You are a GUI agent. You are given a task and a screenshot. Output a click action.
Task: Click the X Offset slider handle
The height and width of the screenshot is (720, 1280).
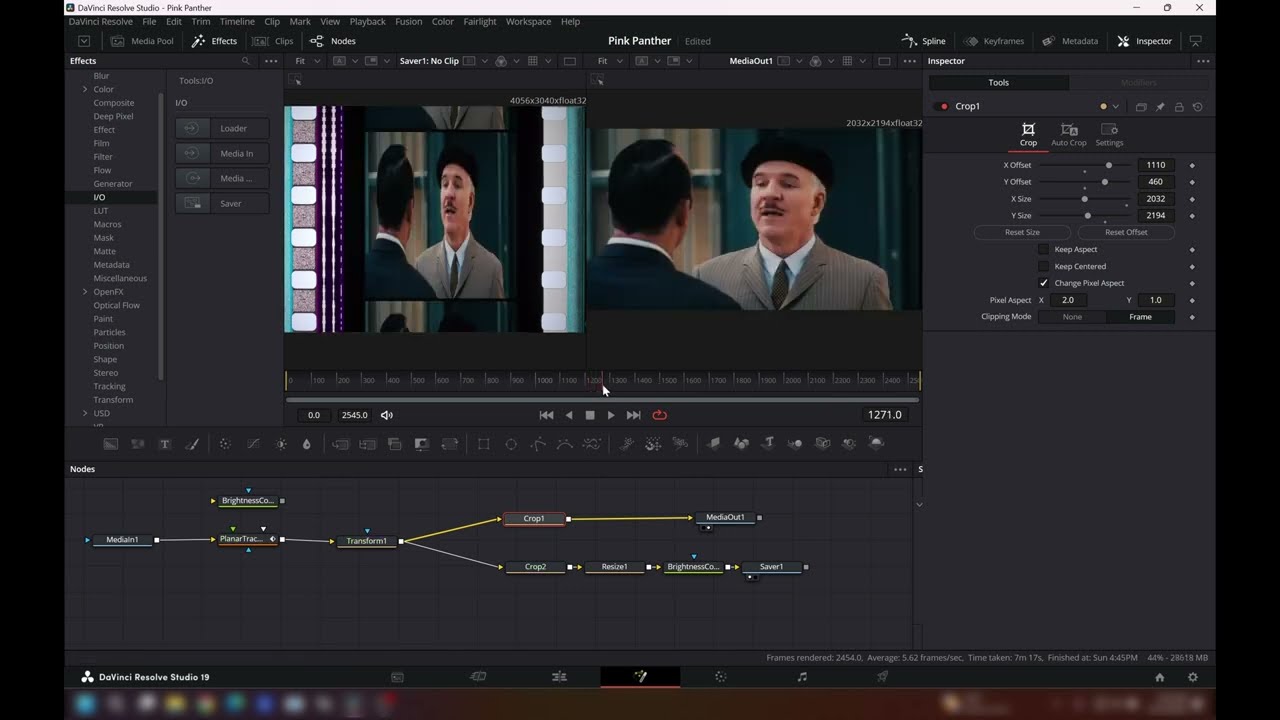click(x=1108, y=165)
